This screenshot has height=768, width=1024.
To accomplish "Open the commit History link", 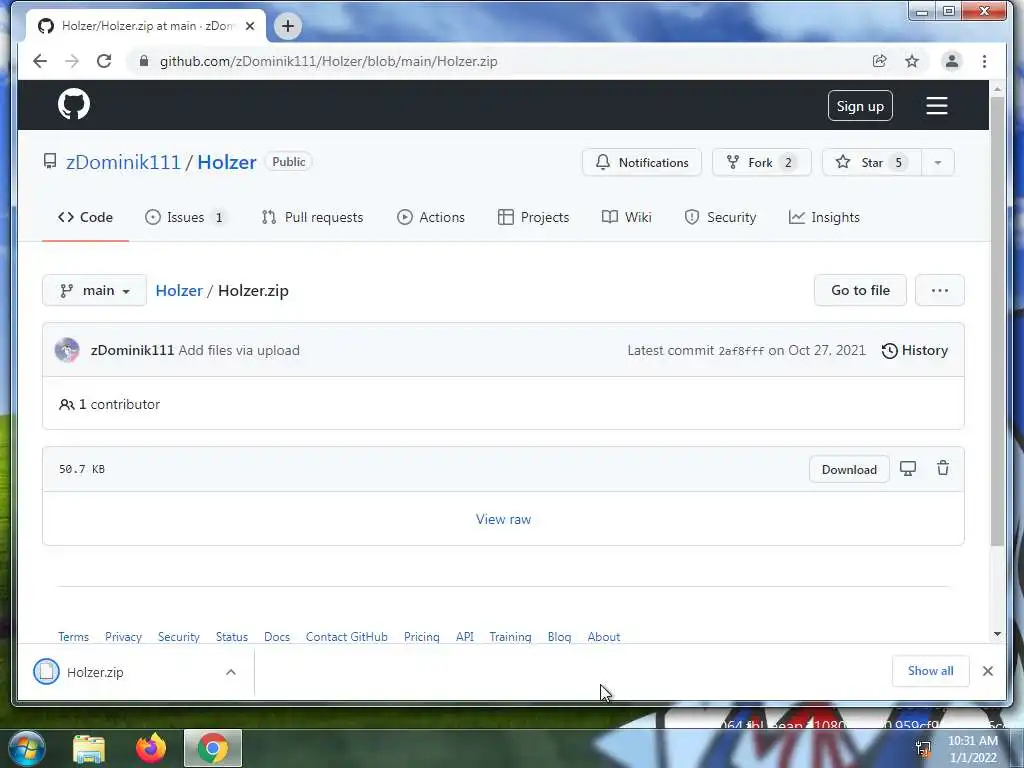I will coord(915,351).
